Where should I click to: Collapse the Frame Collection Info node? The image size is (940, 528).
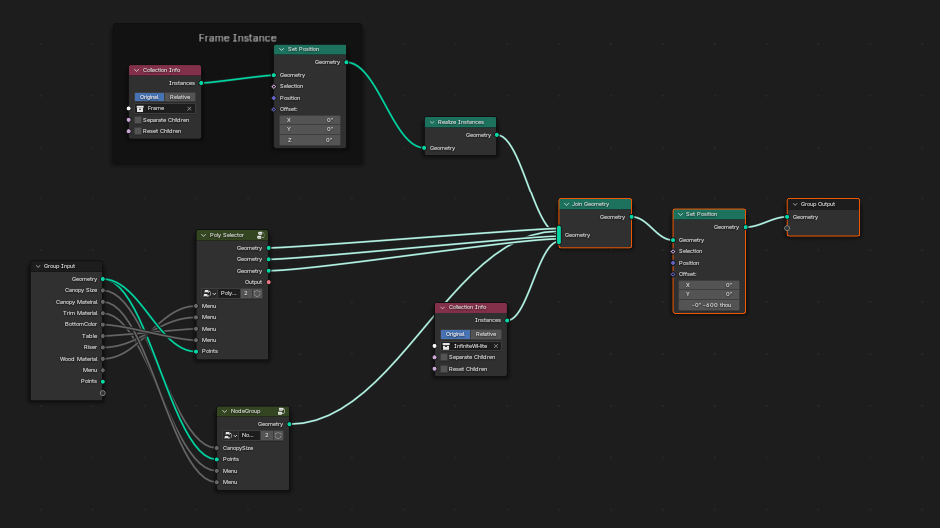(x=137, y=70)
